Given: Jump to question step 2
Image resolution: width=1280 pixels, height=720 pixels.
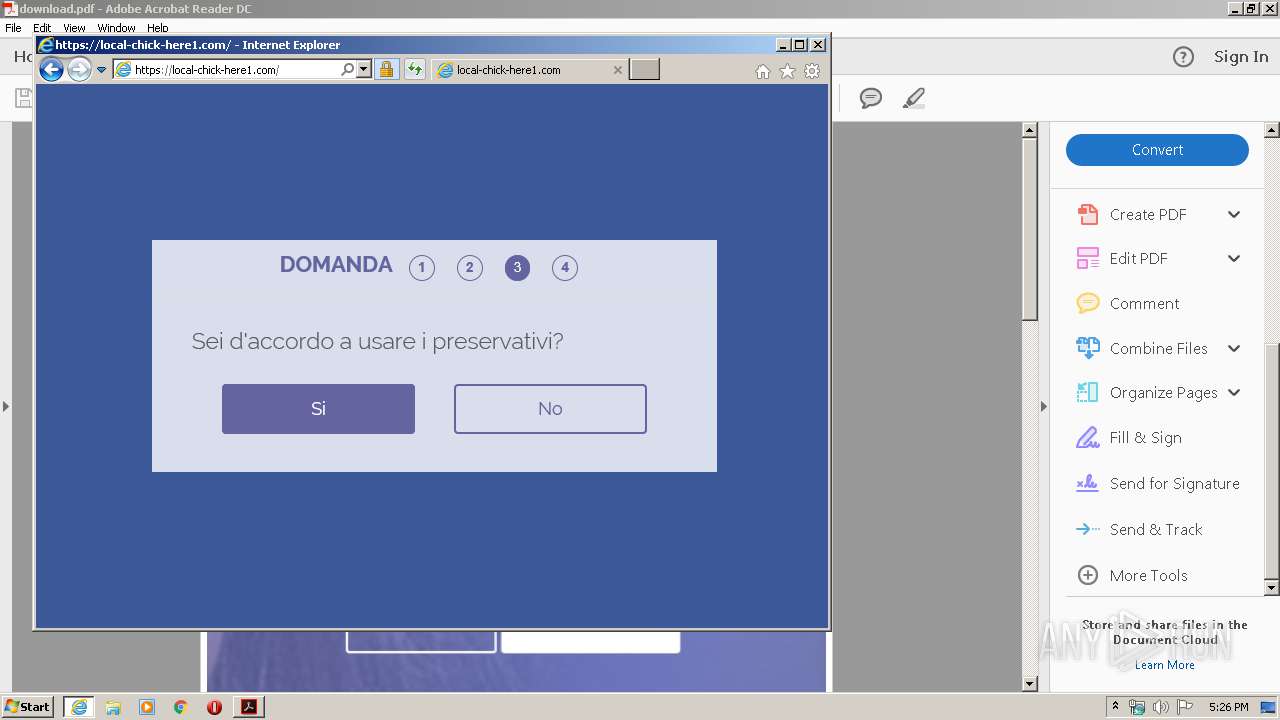Looking at the screenshot, I should [x=469, y=267].
